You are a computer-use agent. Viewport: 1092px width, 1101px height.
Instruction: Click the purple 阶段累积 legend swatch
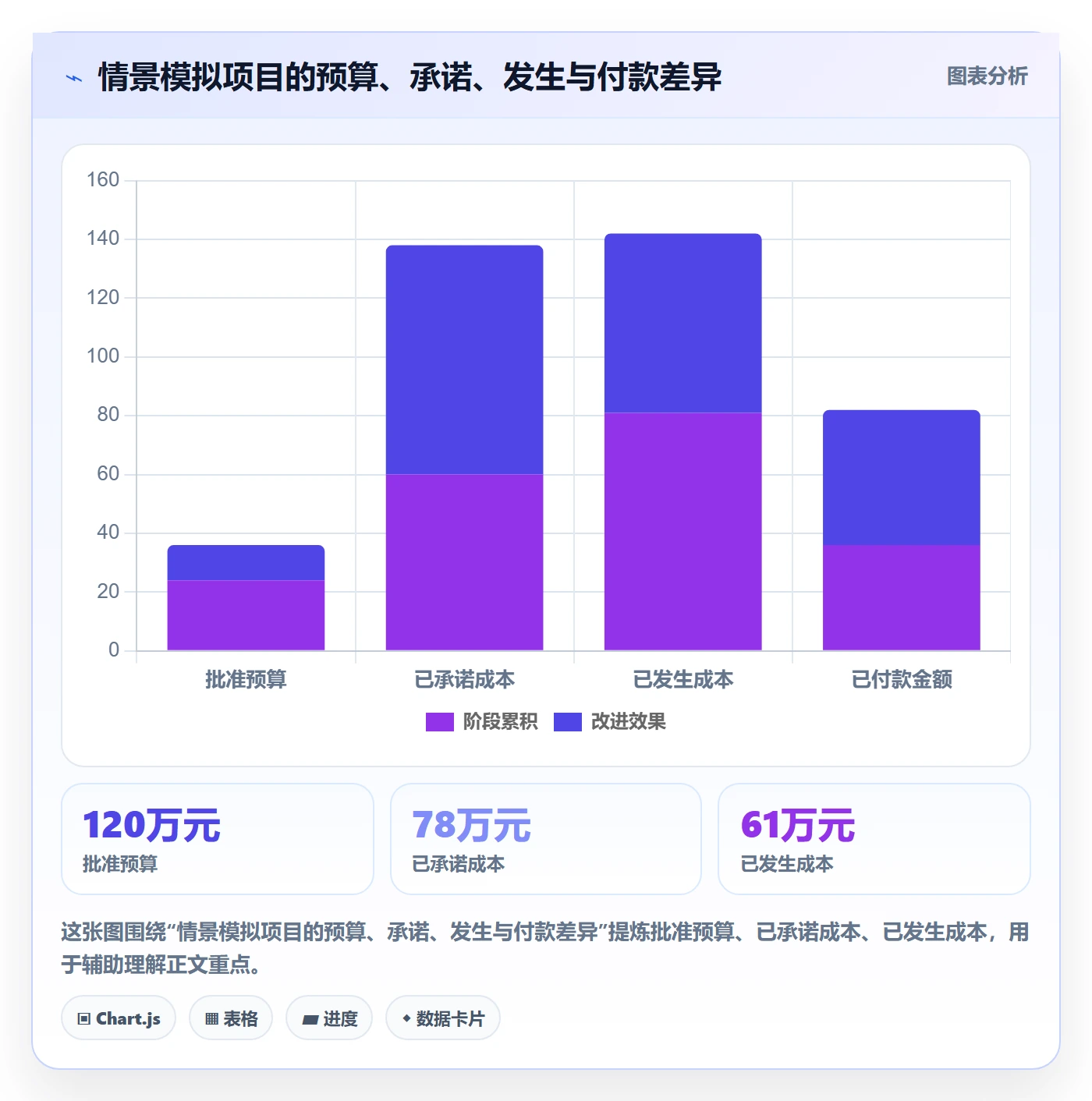tap(439, 722)
